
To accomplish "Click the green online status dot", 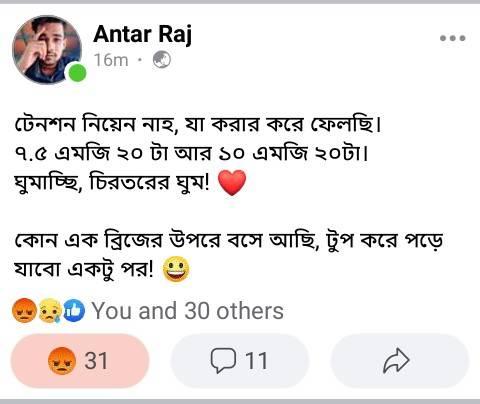I will click(x=77, y=73).
